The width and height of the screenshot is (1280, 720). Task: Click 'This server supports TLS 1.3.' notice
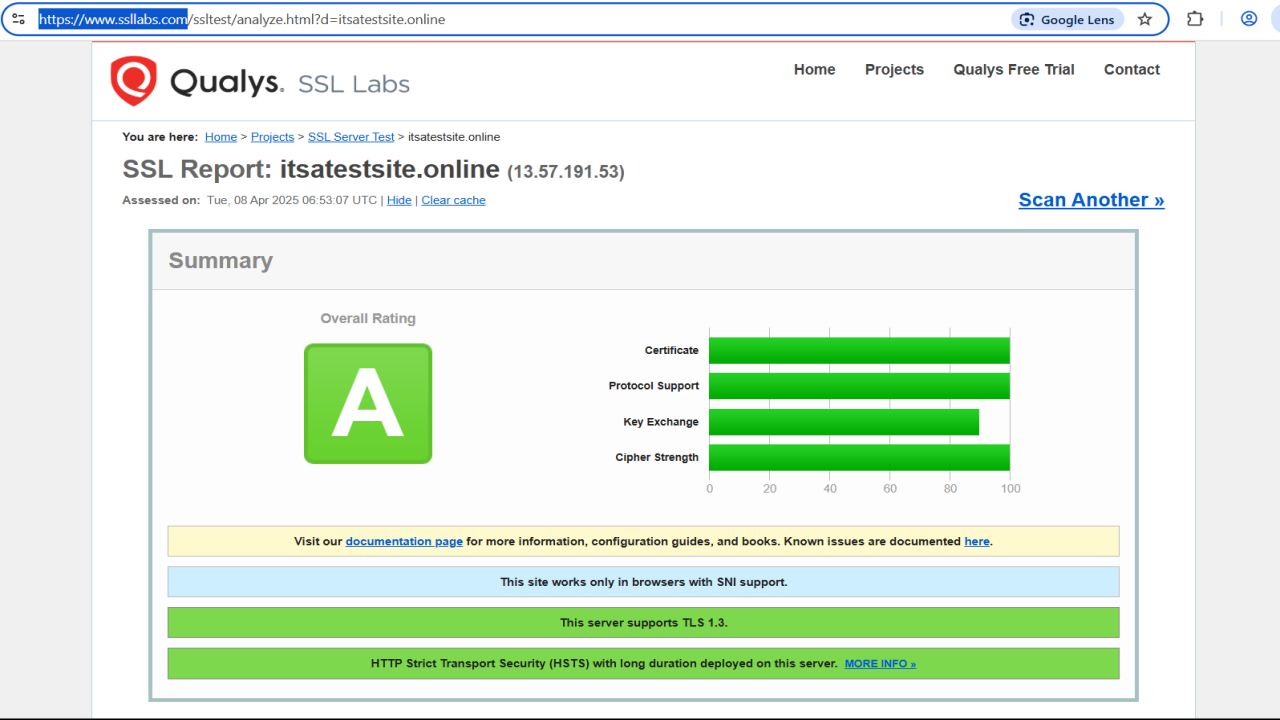tap(644, 622)
